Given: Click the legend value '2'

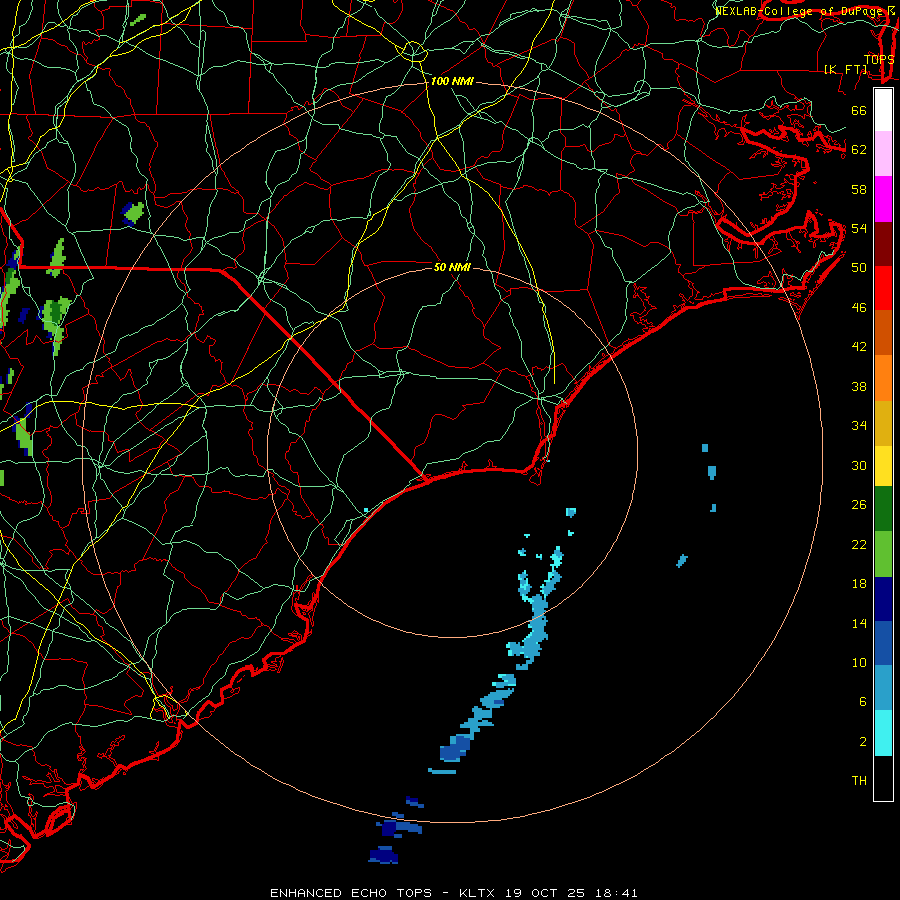Looking at the screenshot, I should click(863, 742).
